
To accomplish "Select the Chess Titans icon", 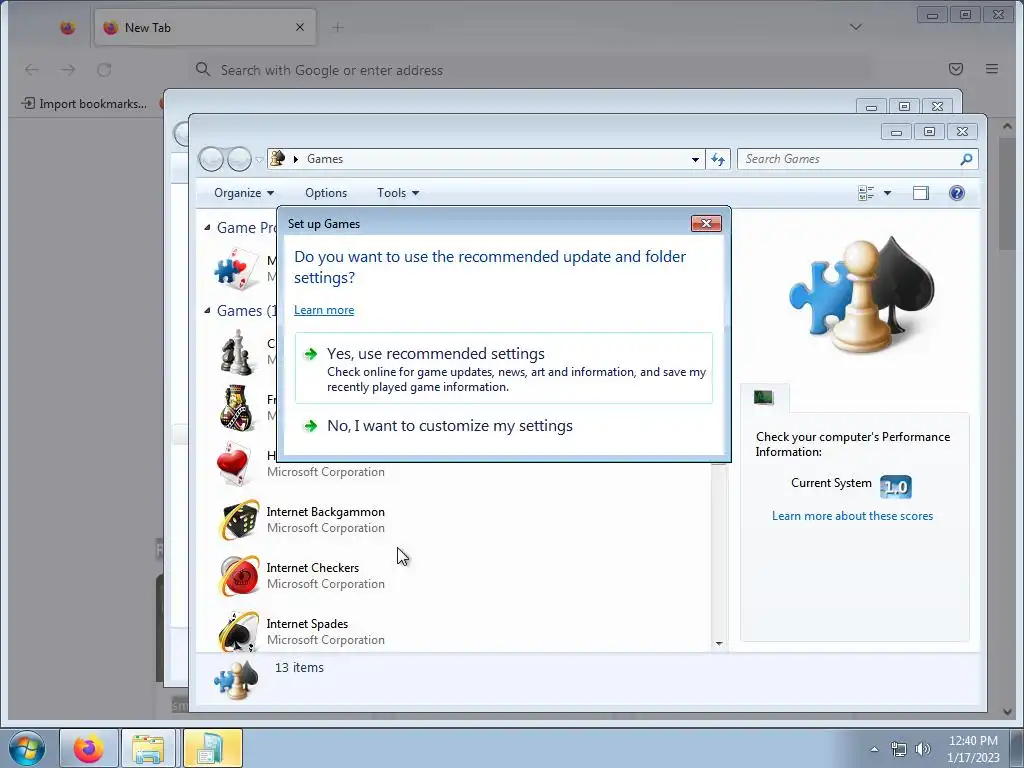I will (x=236, y=353).
